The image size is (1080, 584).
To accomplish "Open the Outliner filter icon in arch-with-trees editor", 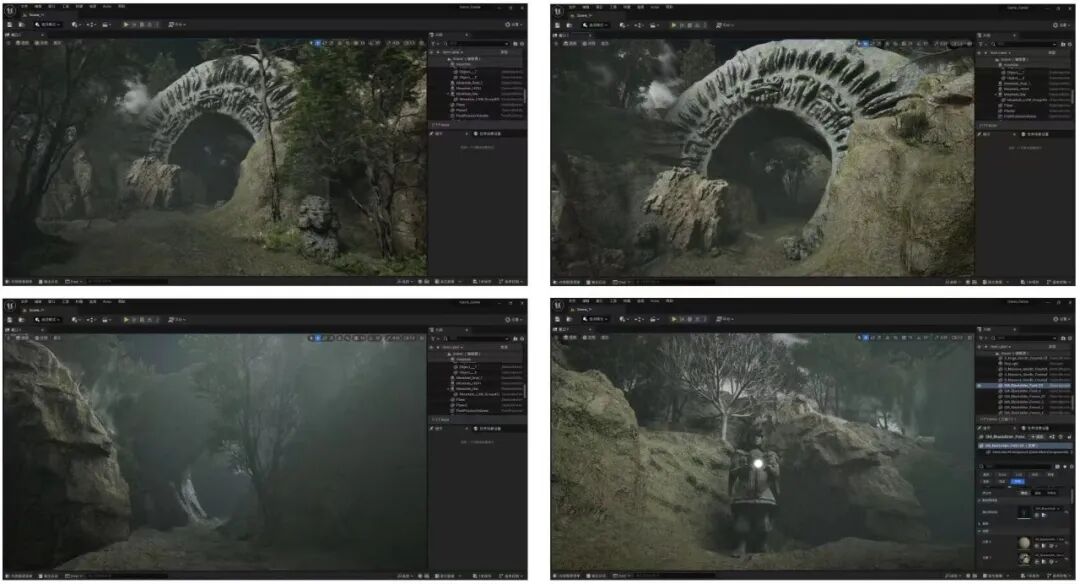I will pyautogui.click(x=433, y=44).
